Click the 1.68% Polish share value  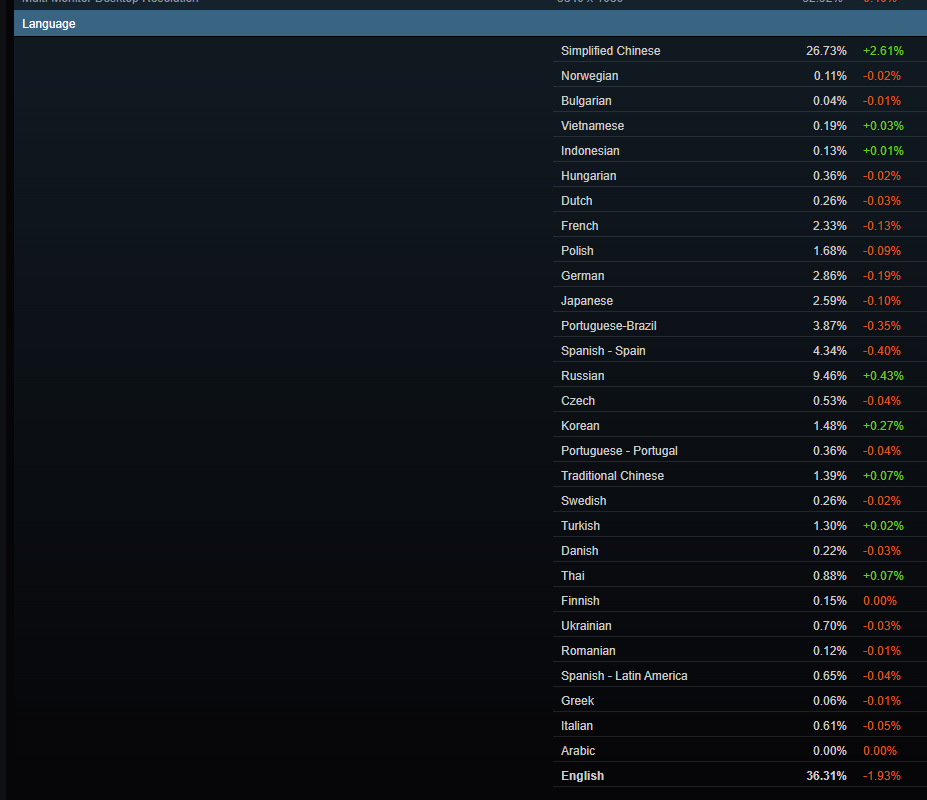829,251
